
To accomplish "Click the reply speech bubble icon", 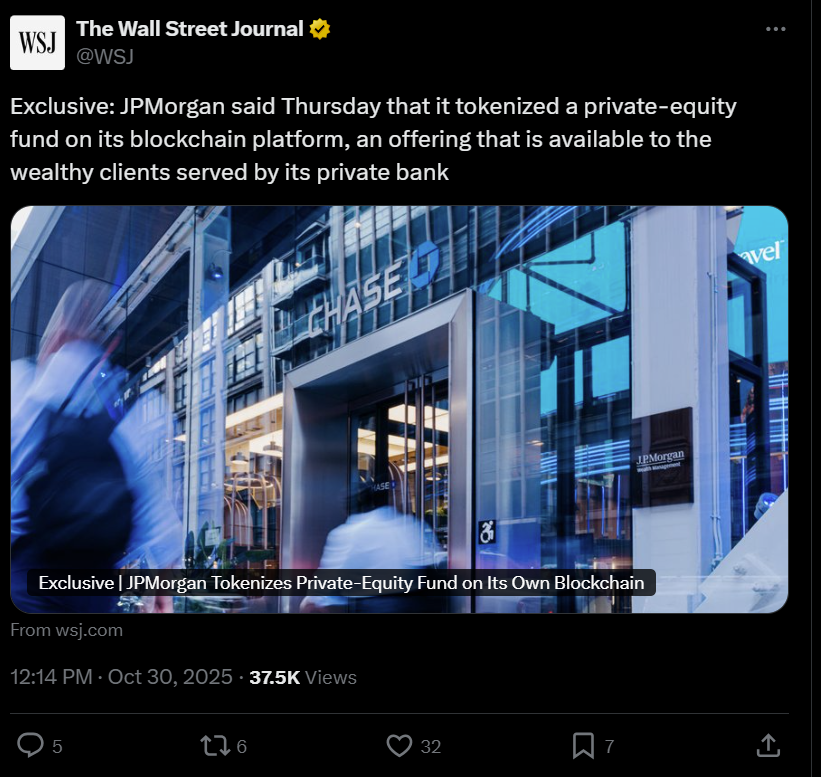I will click(x=31, y=744).
